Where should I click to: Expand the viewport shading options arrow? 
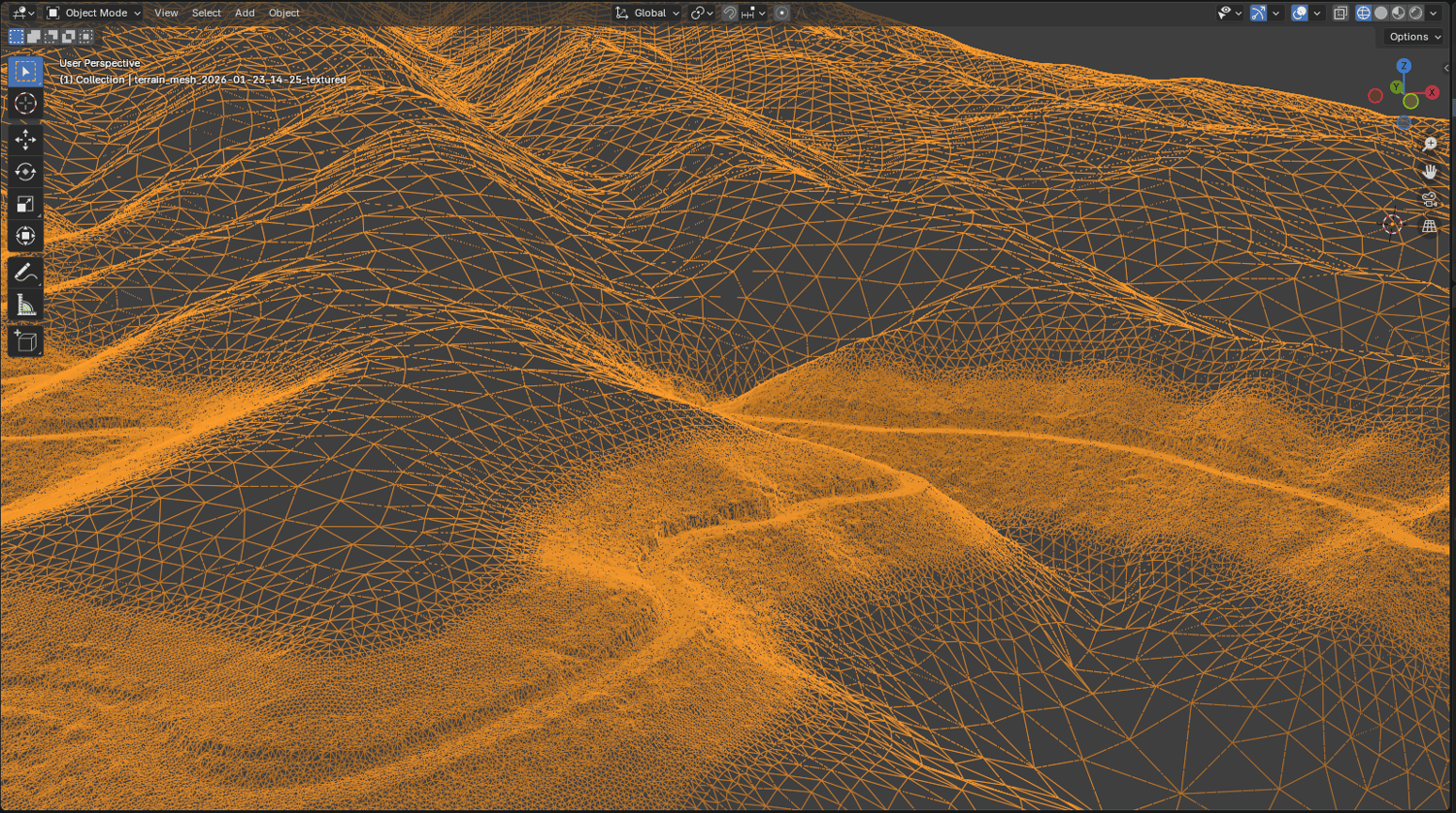[x=1434, y=13]
